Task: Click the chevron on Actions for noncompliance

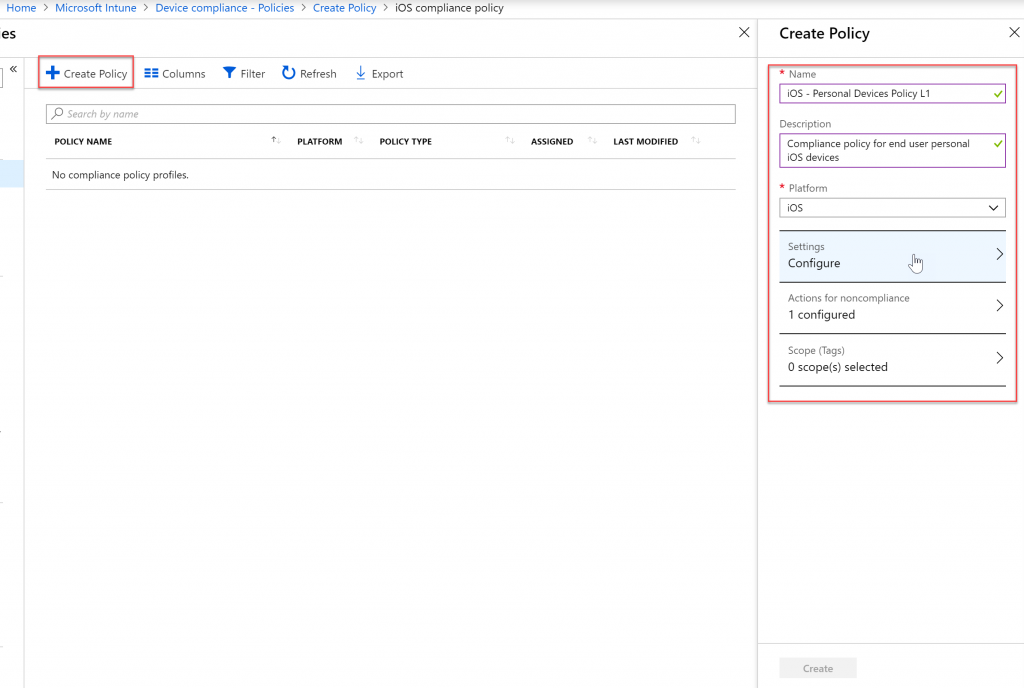Action: click(999, 305)
